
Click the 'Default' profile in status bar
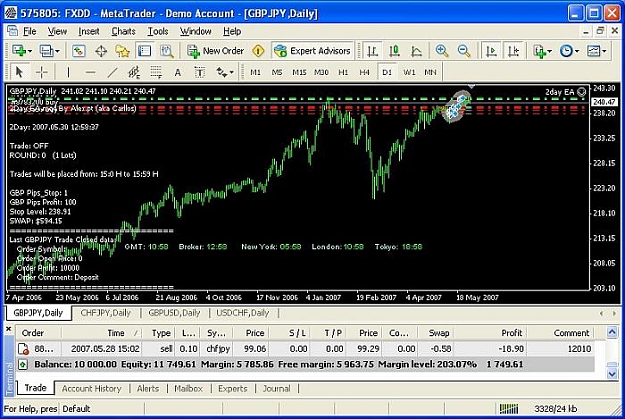77,409
